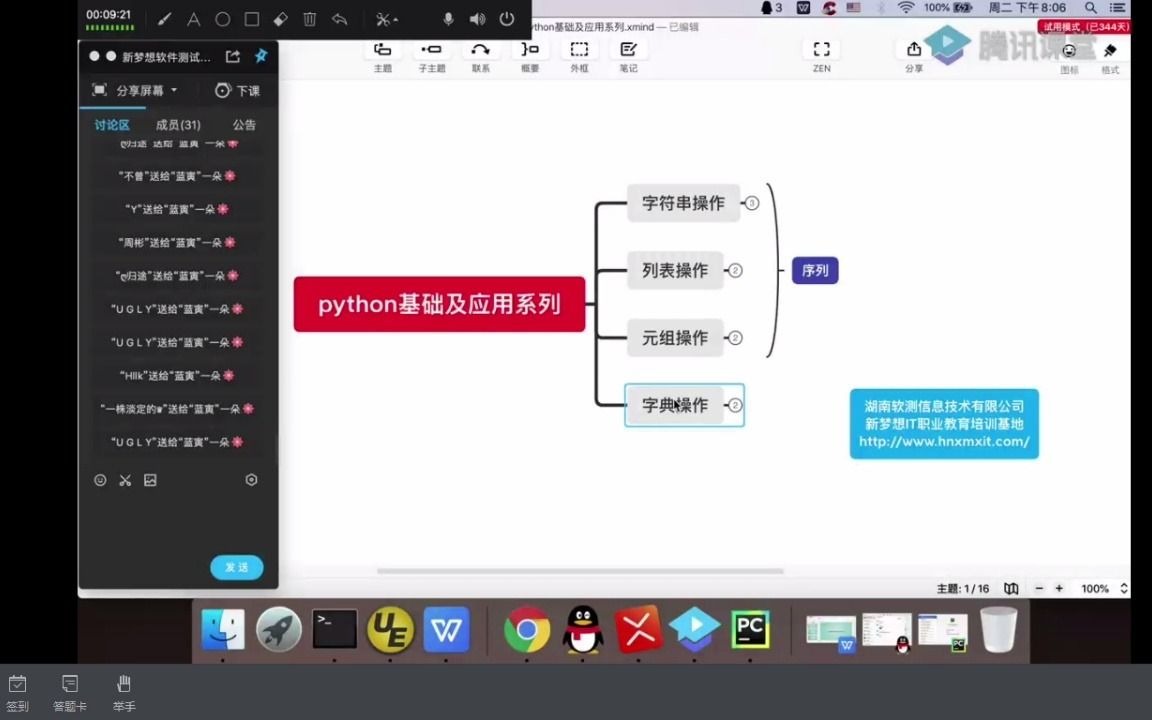Screen dimensions: 1152x720
Task: Show the mind map overview thumbnail
Action: click(x=1011, y=589)
